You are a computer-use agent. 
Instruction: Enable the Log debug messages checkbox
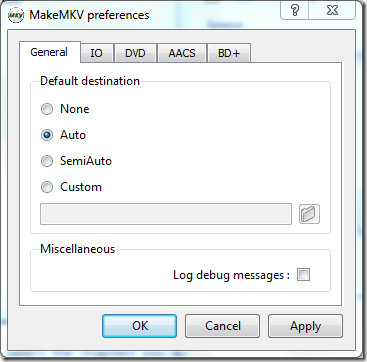pyautogui.click(x=303, y=275)
